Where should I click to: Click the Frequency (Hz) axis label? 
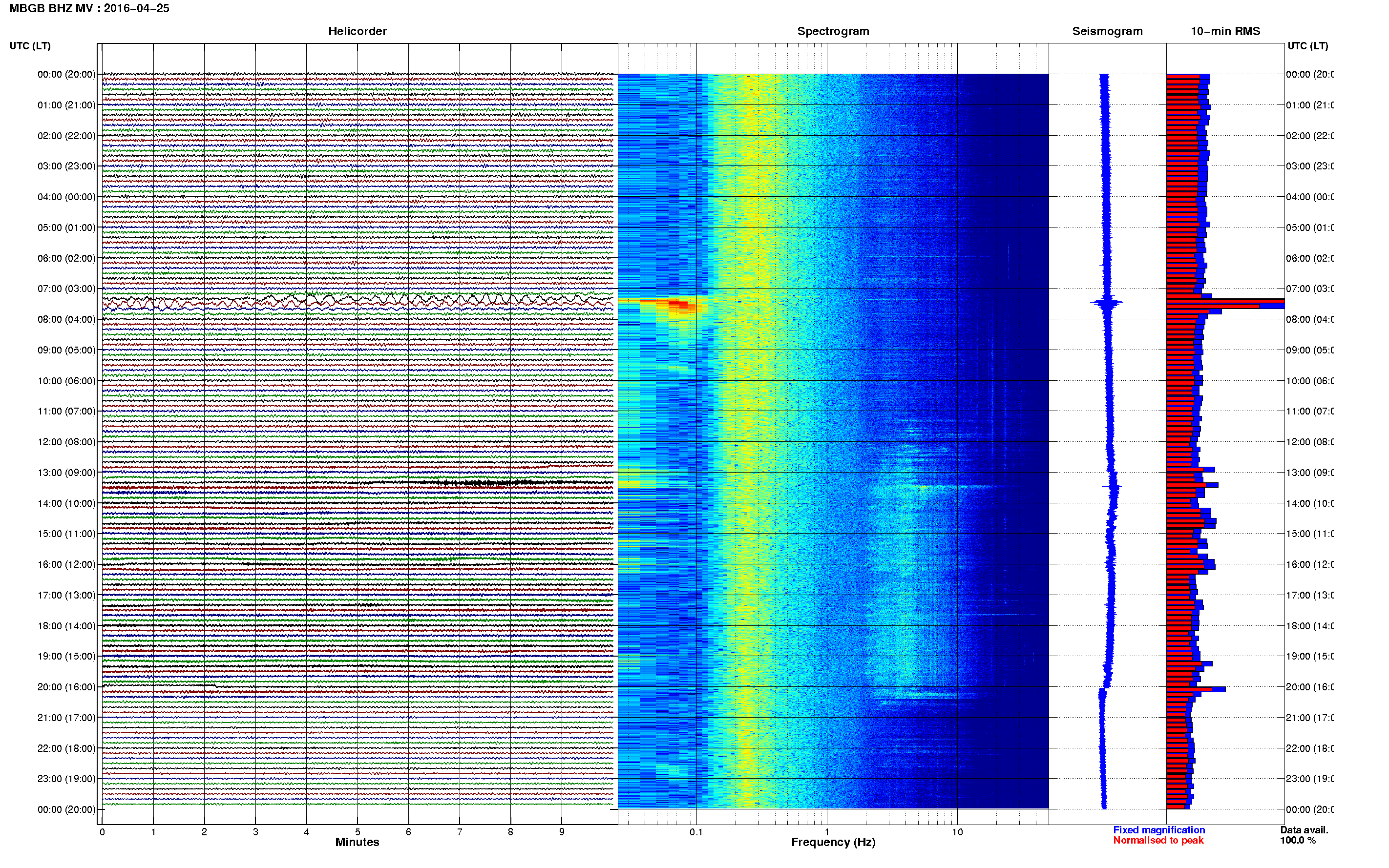833,842
